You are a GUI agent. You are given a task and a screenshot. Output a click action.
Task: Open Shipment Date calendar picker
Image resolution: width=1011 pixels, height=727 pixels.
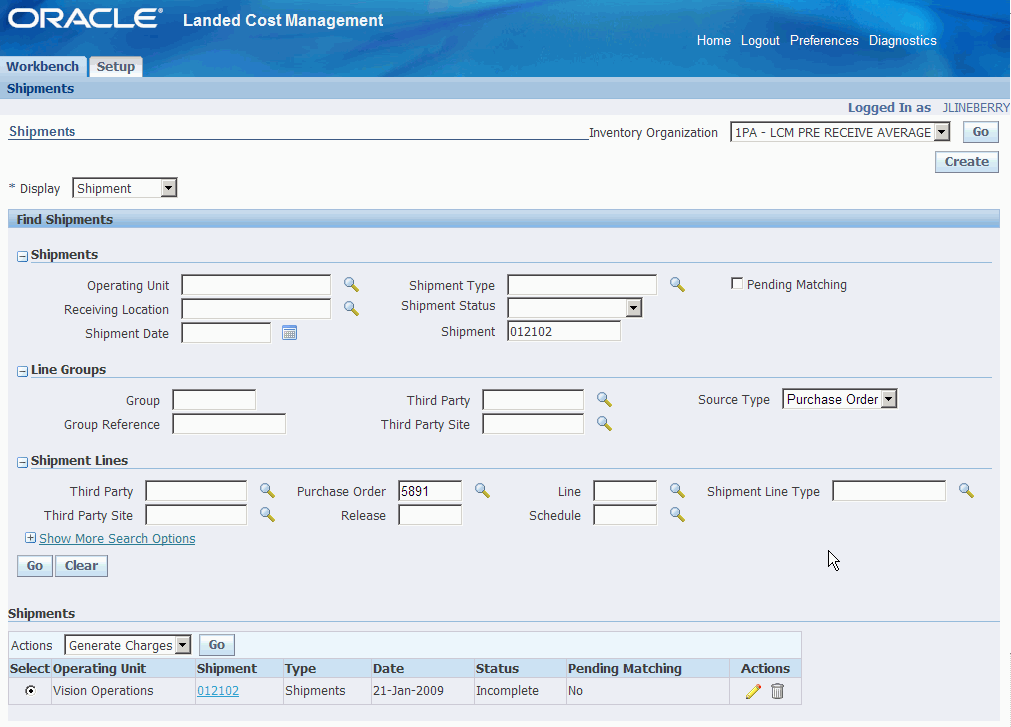pyautogui.click(x=290, y=333)
